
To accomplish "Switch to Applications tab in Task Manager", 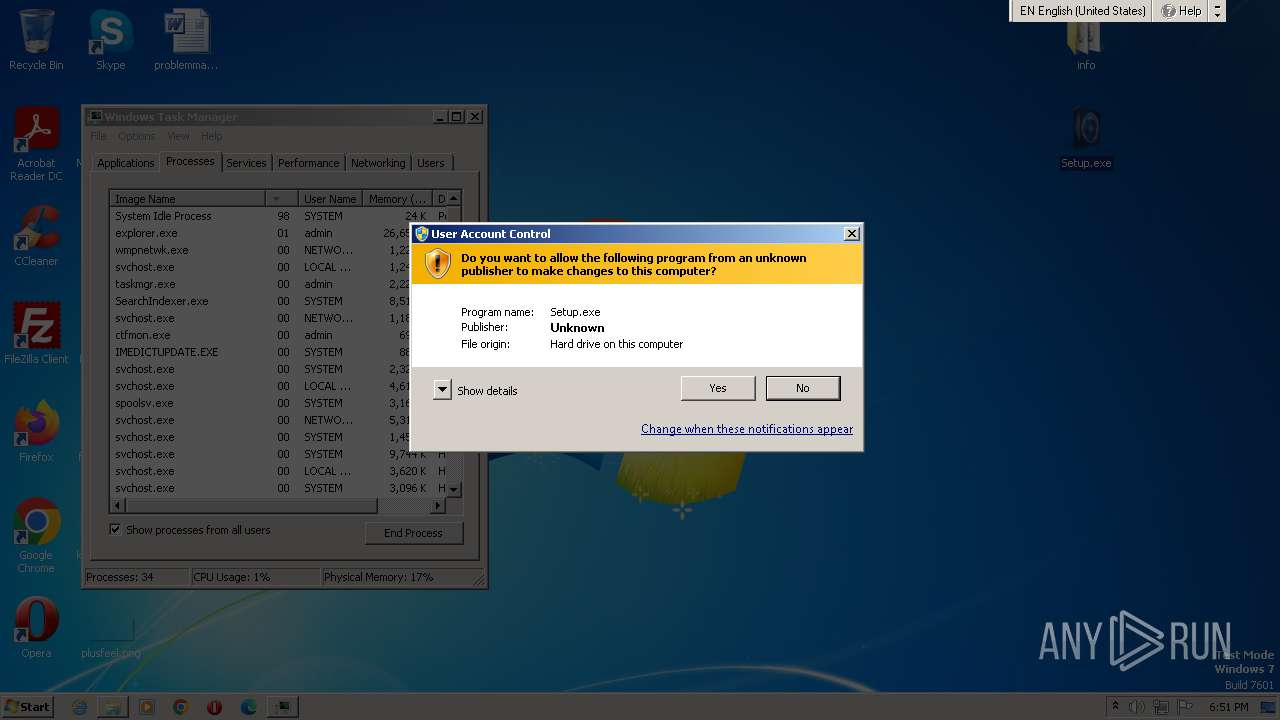I will (126, 163).
